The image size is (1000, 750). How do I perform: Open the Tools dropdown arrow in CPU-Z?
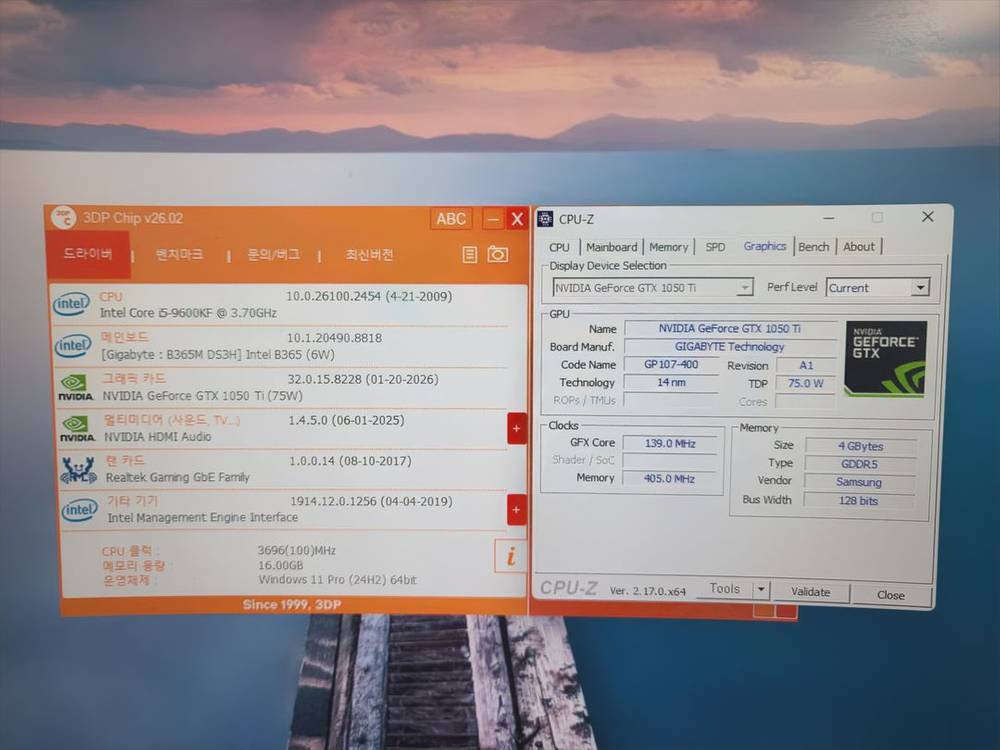761,589
